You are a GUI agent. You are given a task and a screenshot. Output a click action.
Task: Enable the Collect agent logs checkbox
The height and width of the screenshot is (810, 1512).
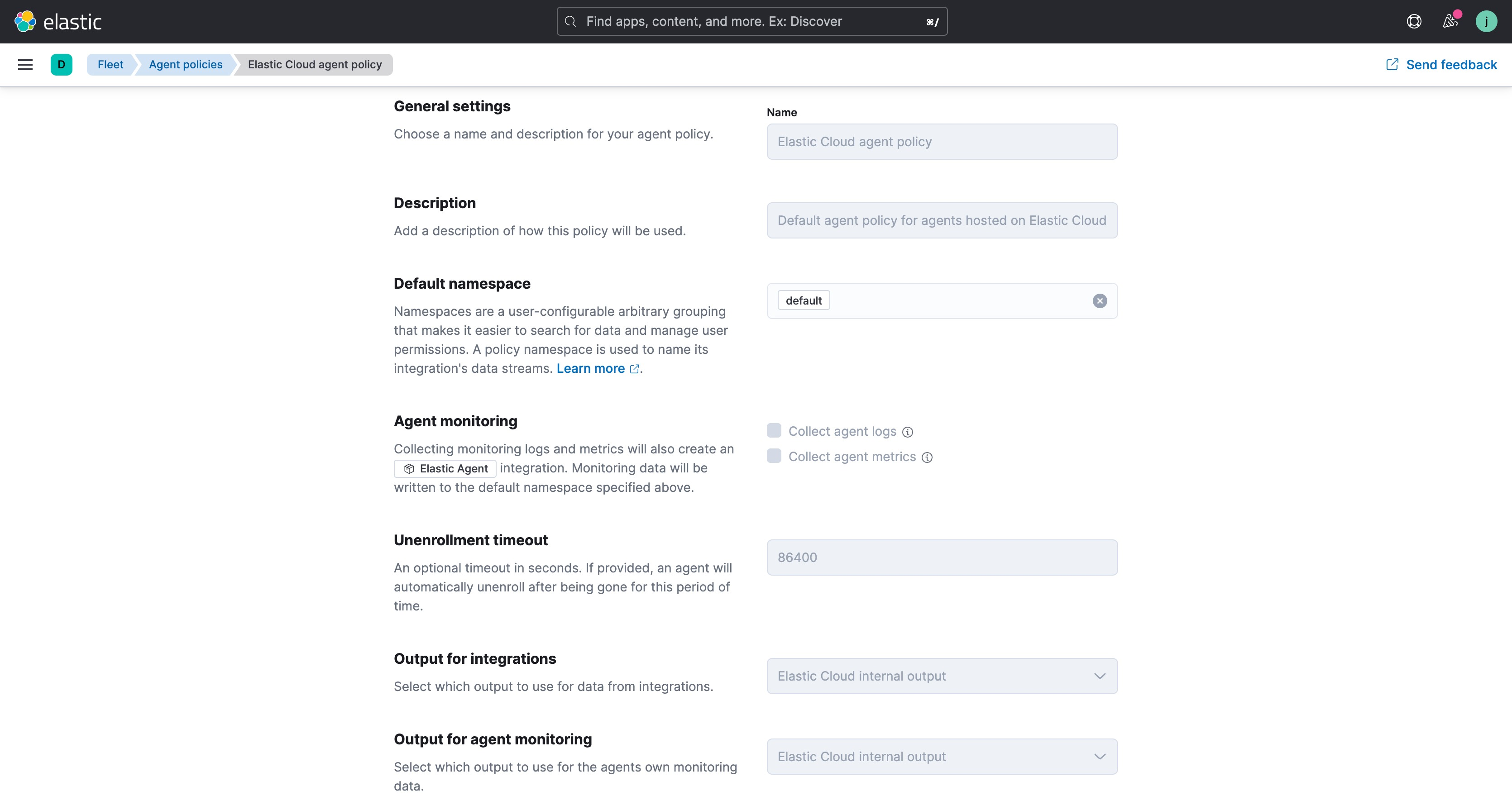[774, 430]
